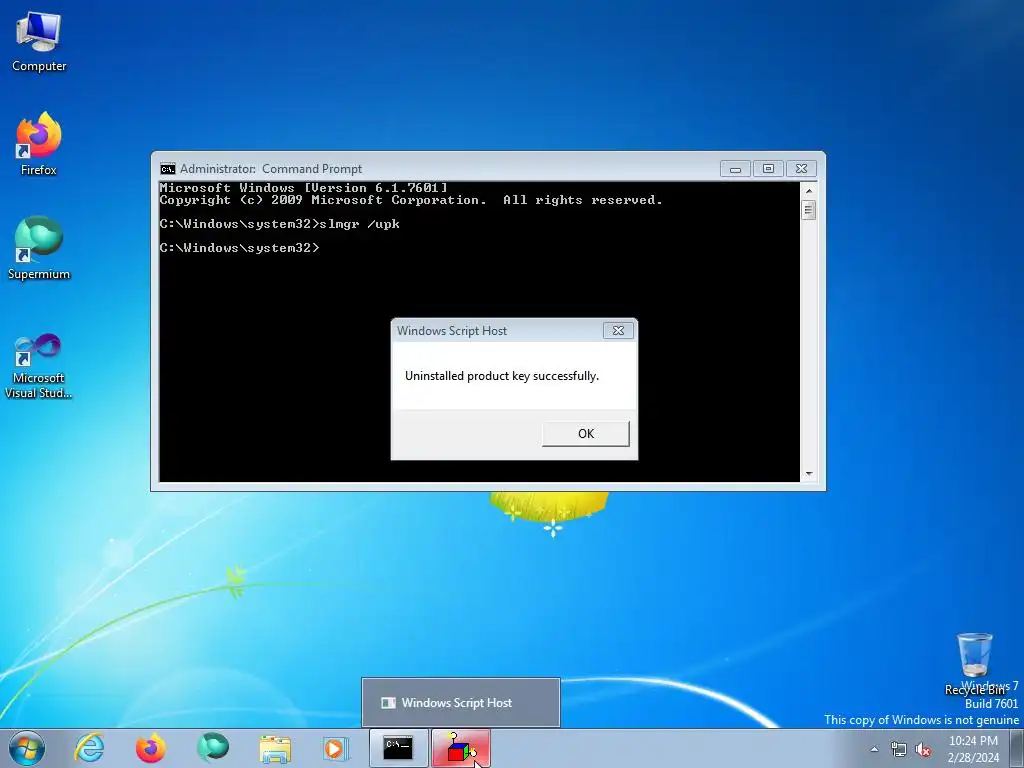Select the Recycle Bin desktop icon
The width and height of the screenshot is (1024, 768).
974,664
